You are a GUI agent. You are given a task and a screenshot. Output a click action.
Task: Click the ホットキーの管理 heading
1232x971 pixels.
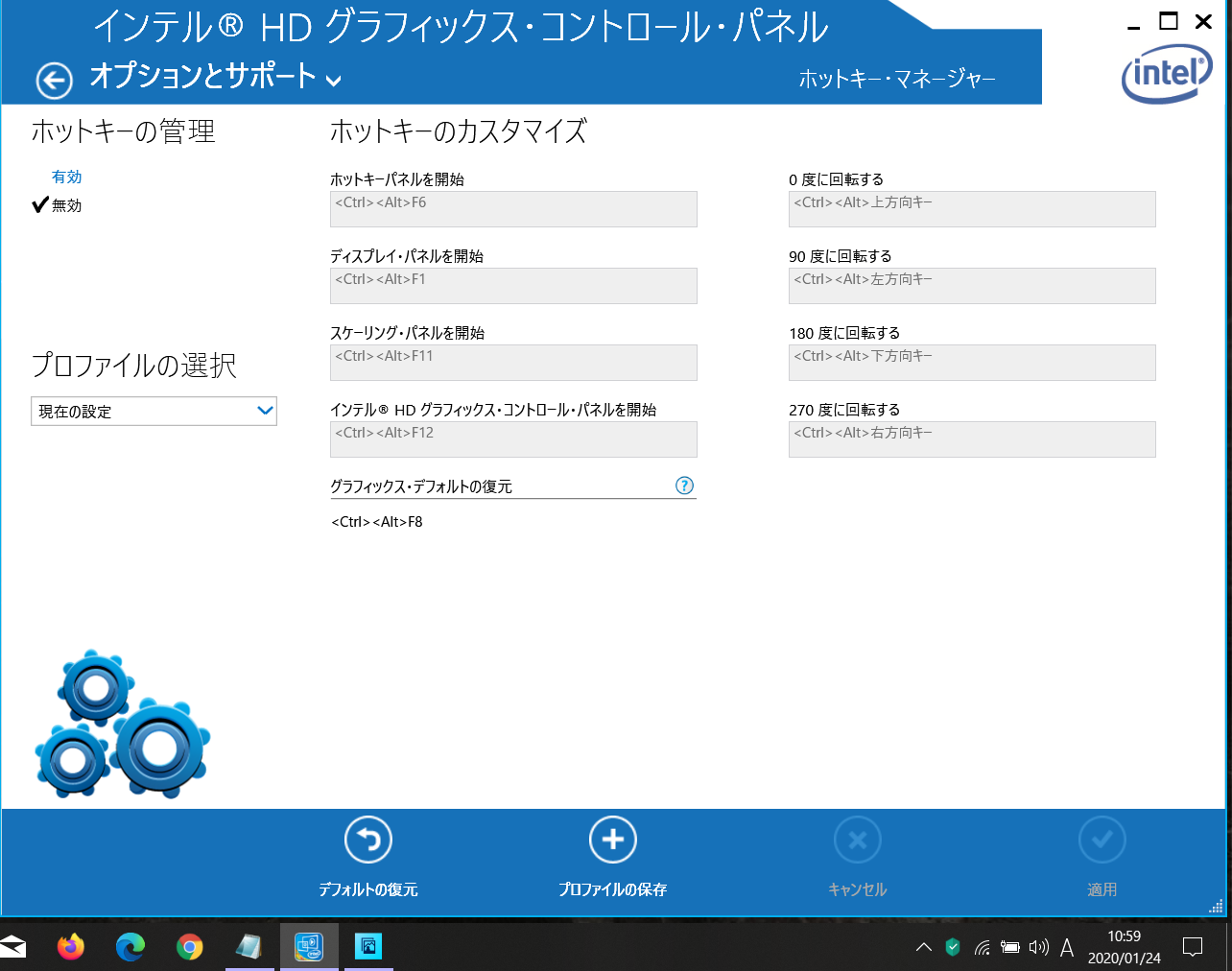coord(123,131)
